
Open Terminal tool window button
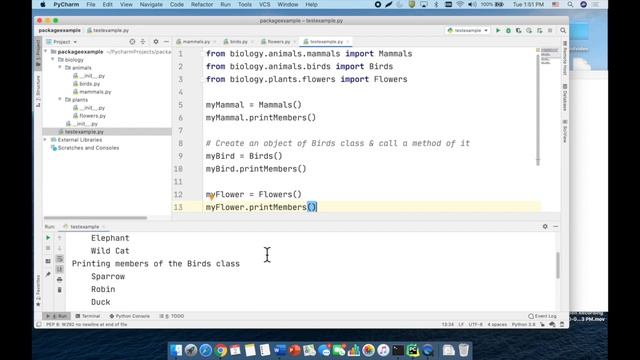click(x=88, y=316)
